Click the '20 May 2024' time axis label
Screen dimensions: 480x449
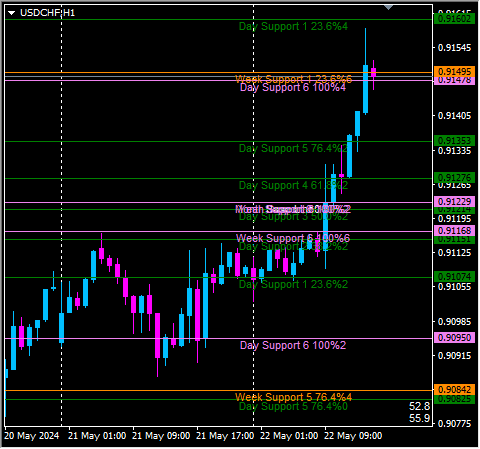point(32,436)
